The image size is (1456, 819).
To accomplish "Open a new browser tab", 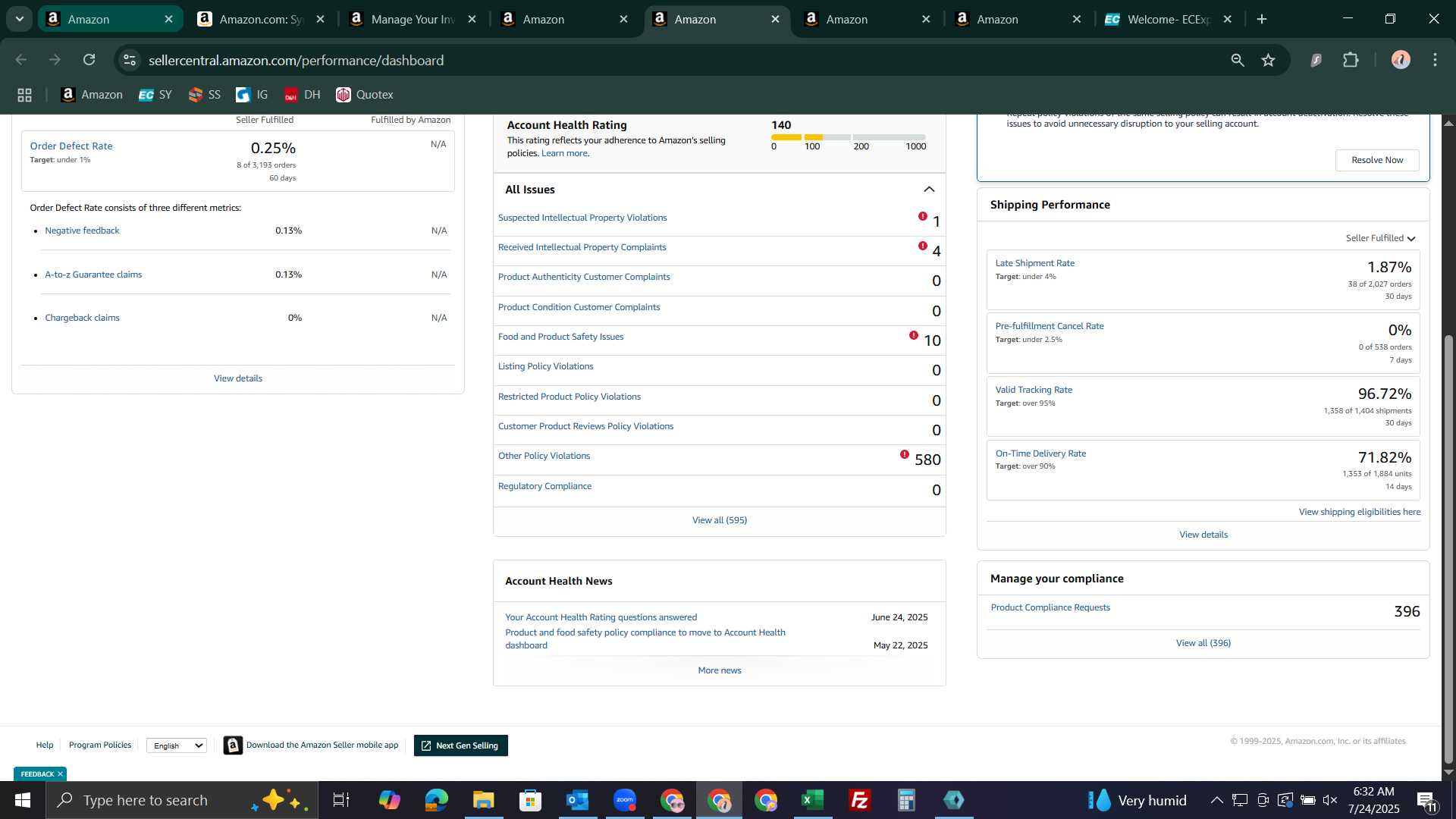I will 1262,19.
